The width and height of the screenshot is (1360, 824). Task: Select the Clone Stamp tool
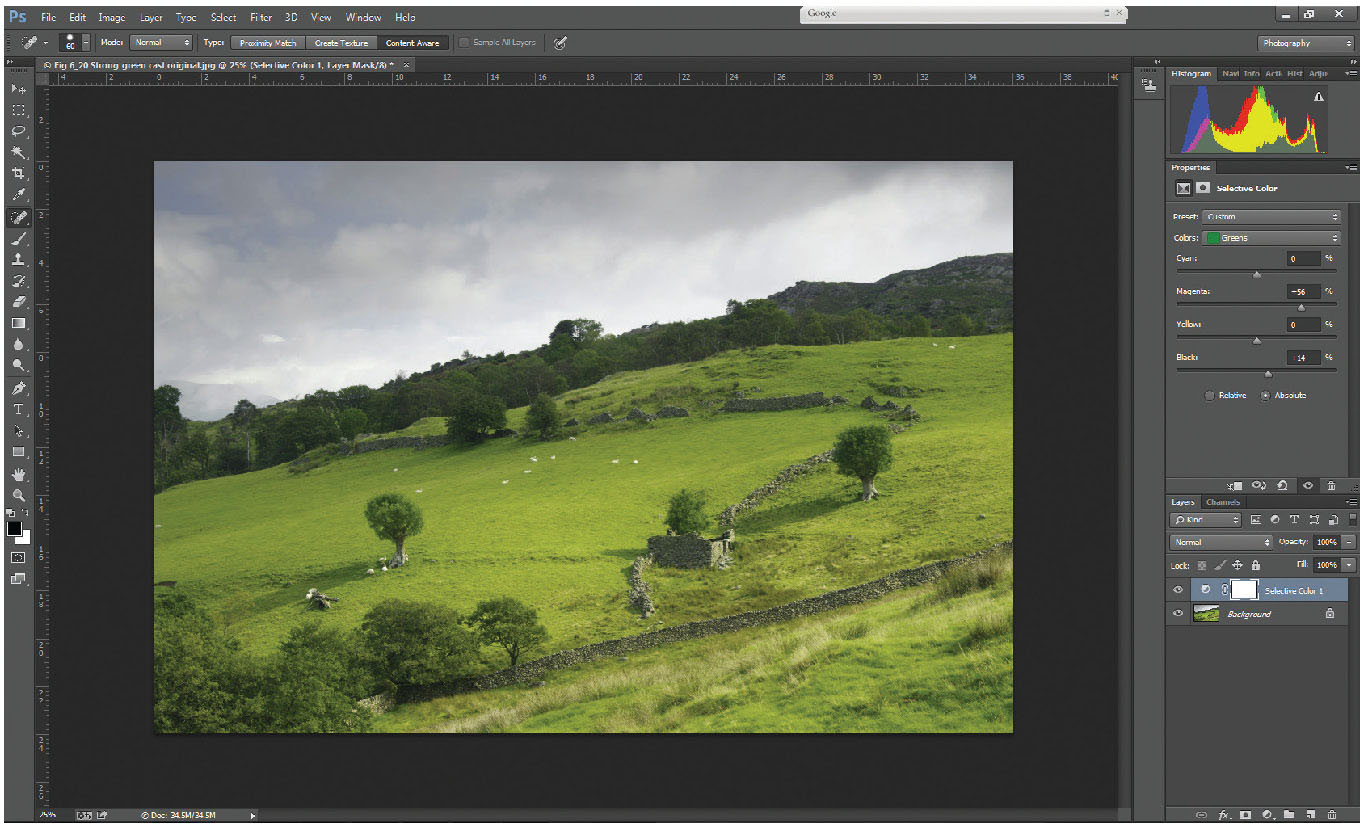point(18,259)
